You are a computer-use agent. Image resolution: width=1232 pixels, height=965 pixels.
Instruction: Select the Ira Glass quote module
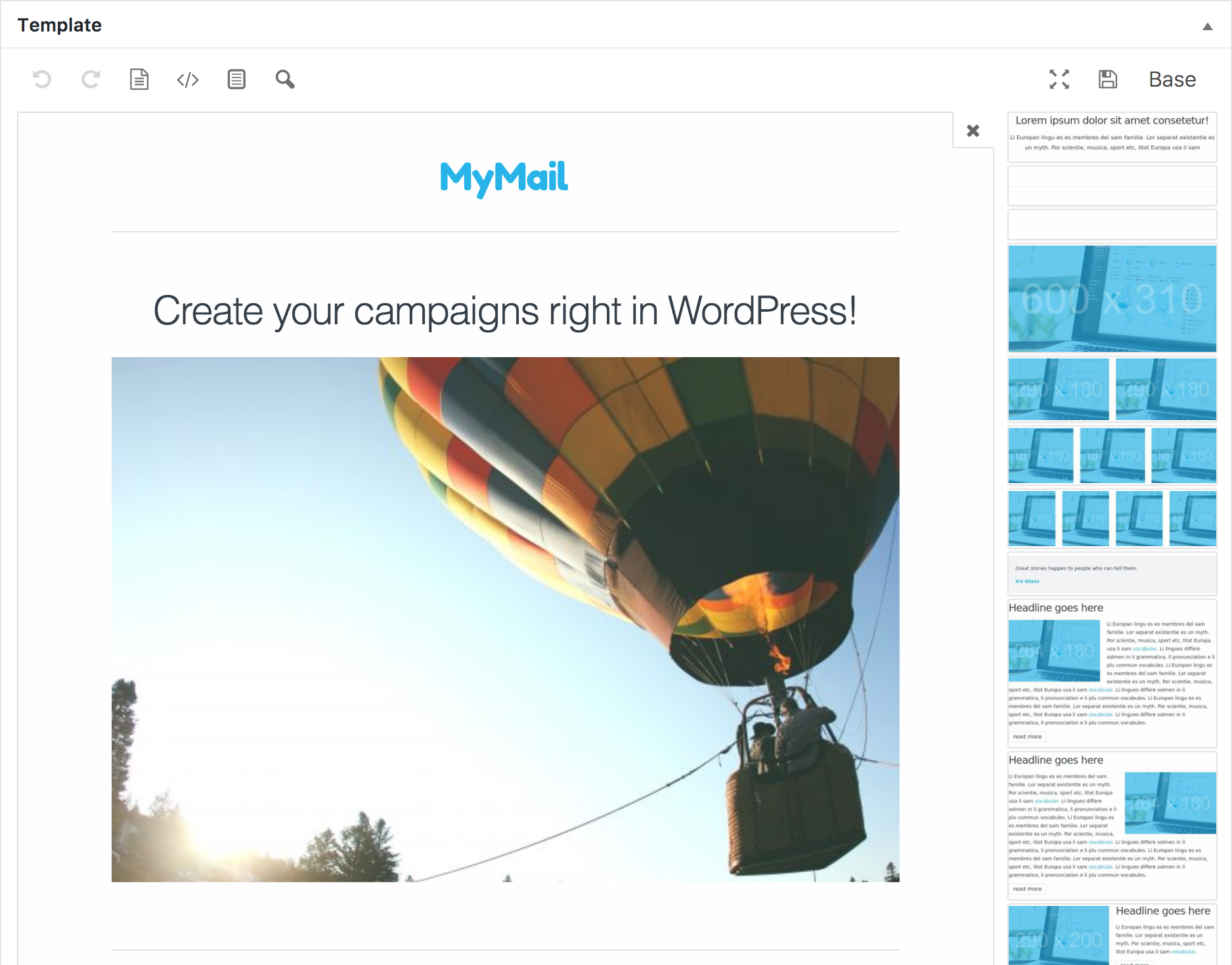click(1112, 573)
